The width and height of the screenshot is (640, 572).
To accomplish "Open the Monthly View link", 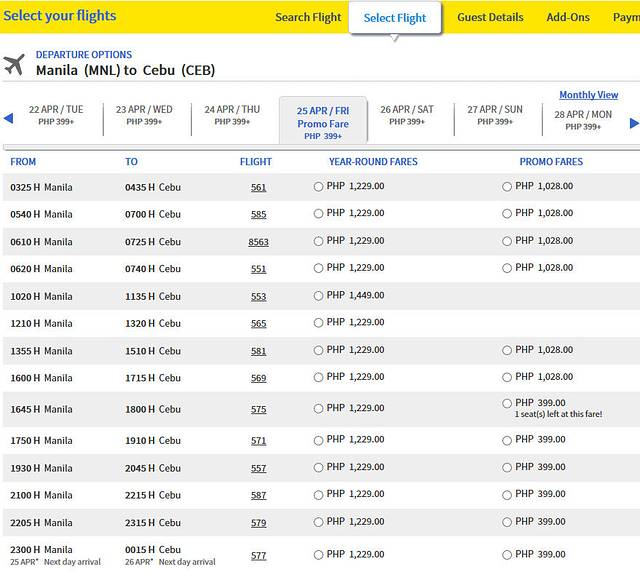I will (588, 95).
